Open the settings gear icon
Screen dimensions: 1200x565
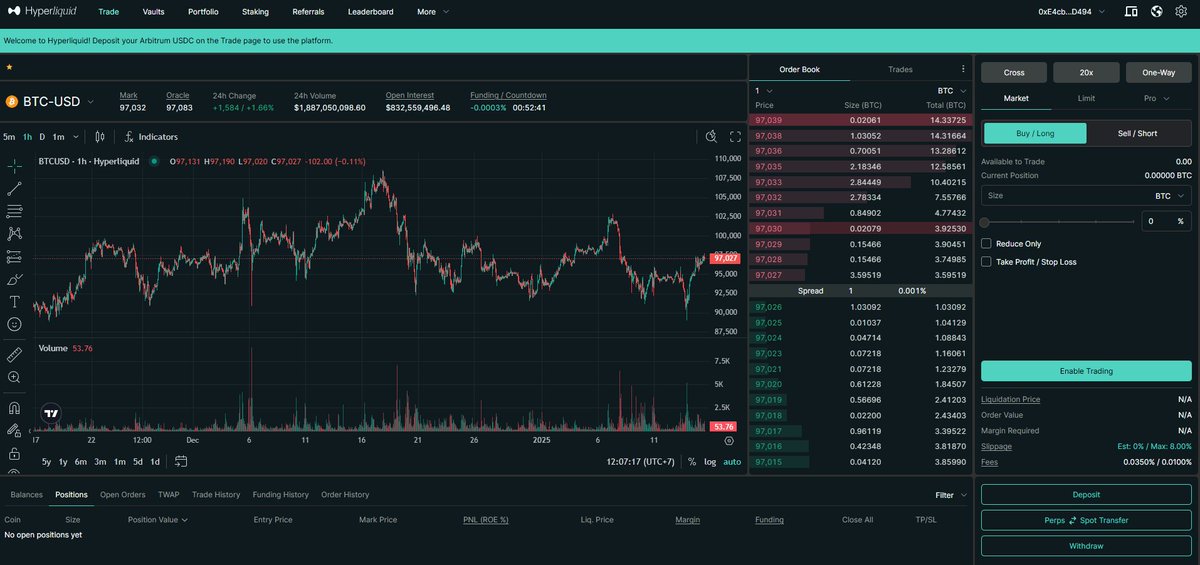(1181, 12)
